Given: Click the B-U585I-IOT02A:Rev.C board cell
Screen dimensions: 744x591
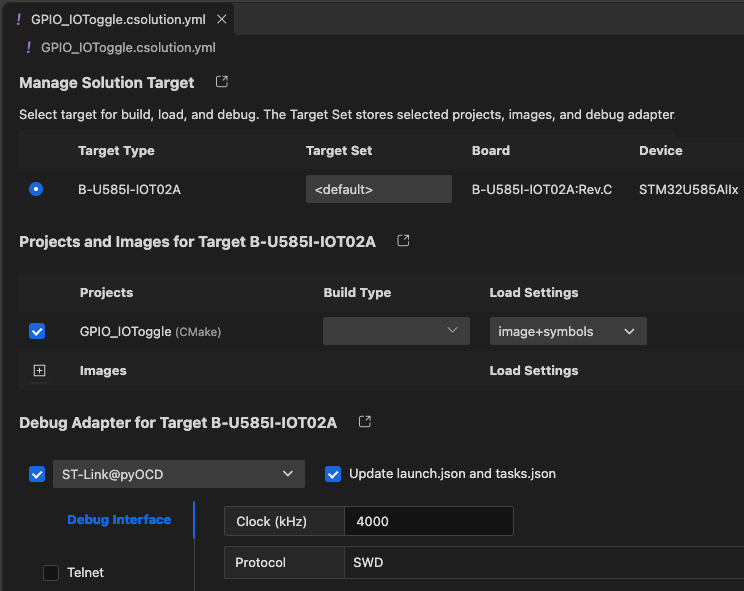Looking at the screenshot, I should [x=542, y=190].
